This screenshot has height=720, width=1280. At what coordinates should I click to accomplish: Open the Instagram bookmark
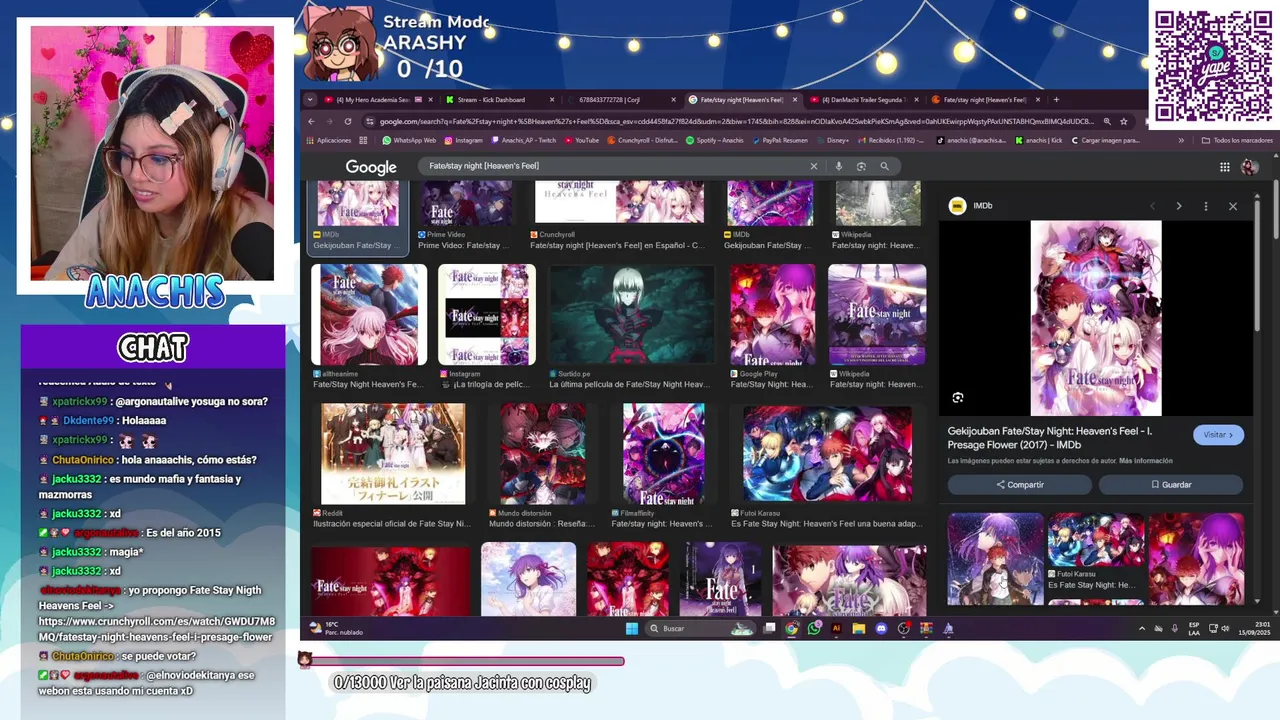pos(463,140)
